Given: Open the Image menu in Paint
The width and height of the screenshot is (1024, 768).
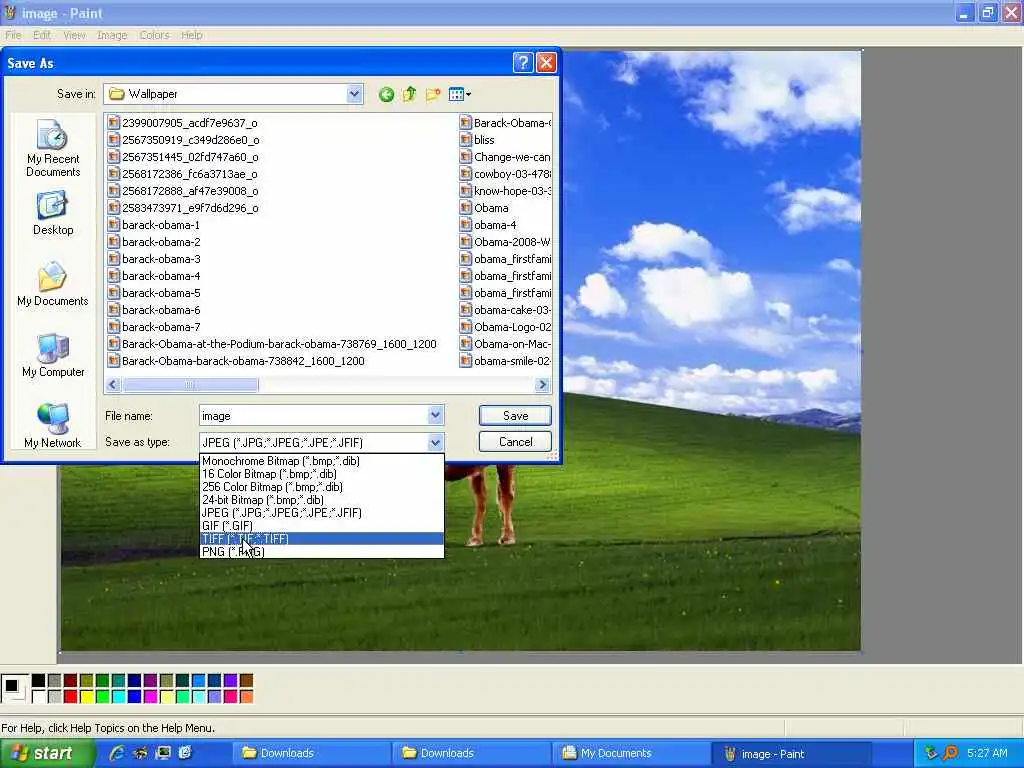Looking at the screenshot, I should coord(112,35).
